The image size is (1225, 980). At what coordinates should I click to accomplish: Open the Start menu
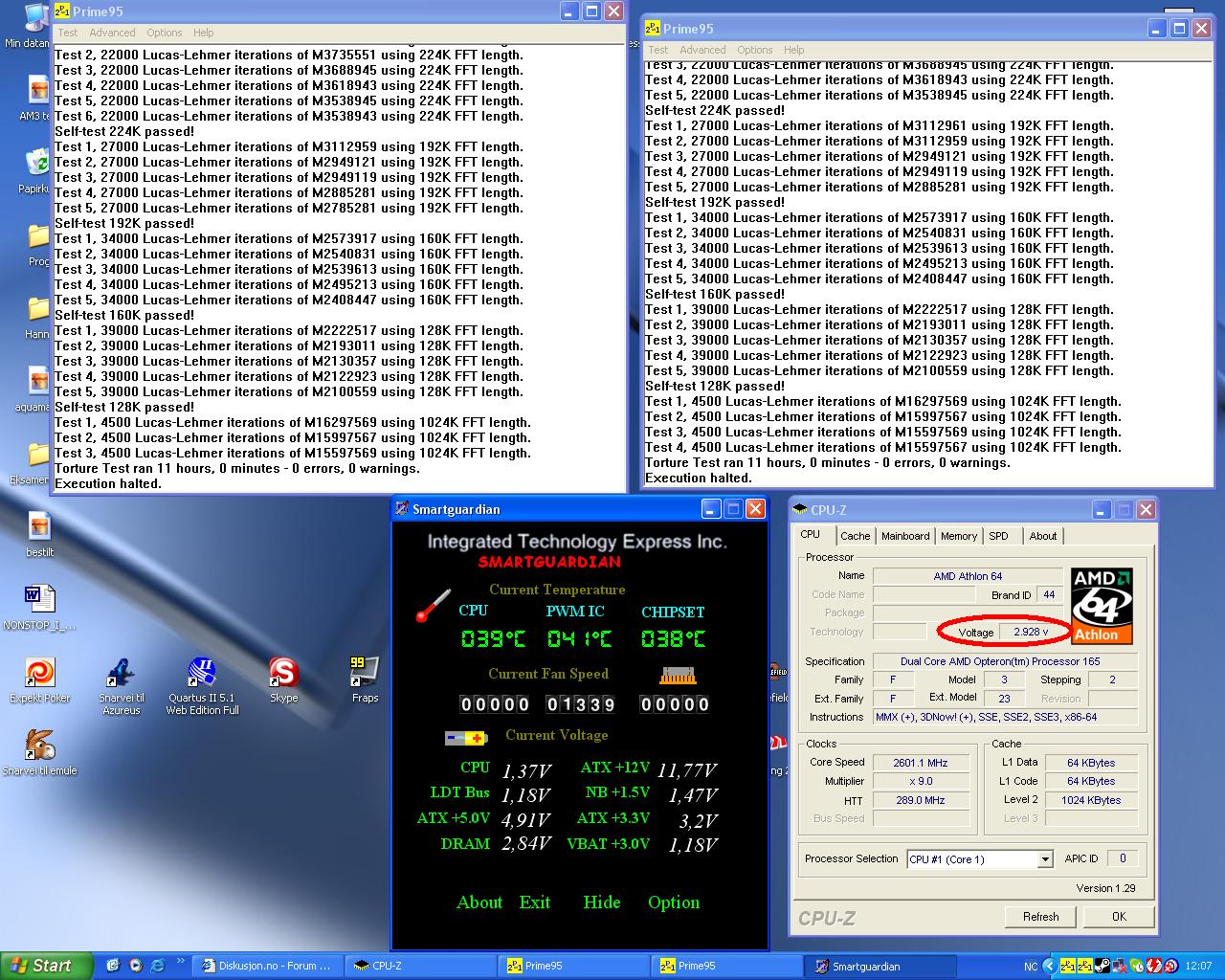[x=46, y=966]
